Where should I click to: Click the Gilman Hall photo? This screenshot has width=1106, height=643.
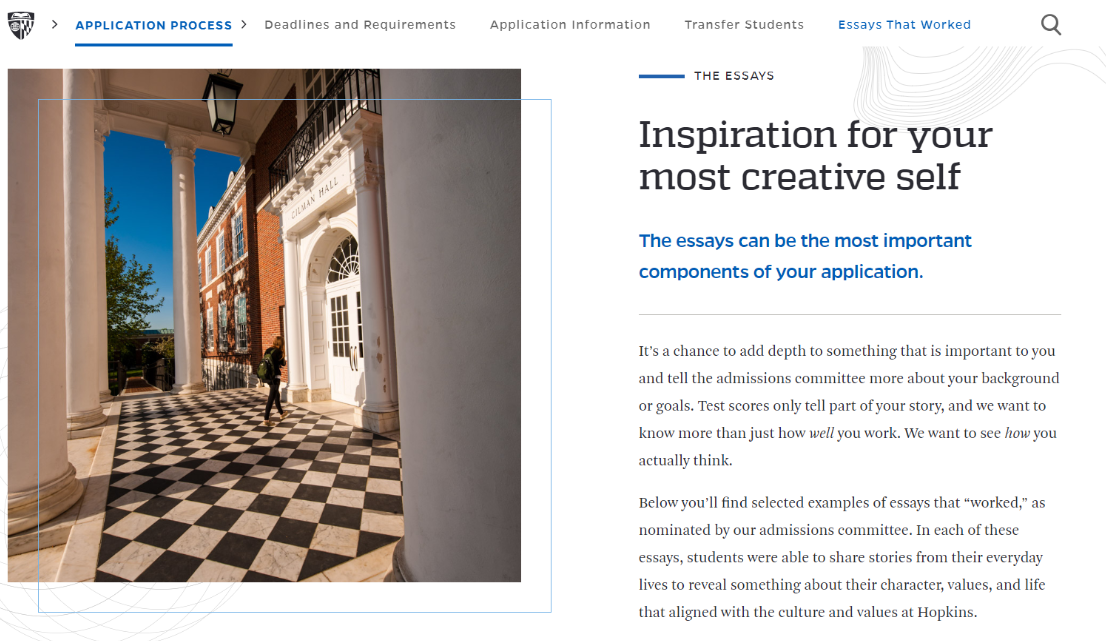(265, 325)
